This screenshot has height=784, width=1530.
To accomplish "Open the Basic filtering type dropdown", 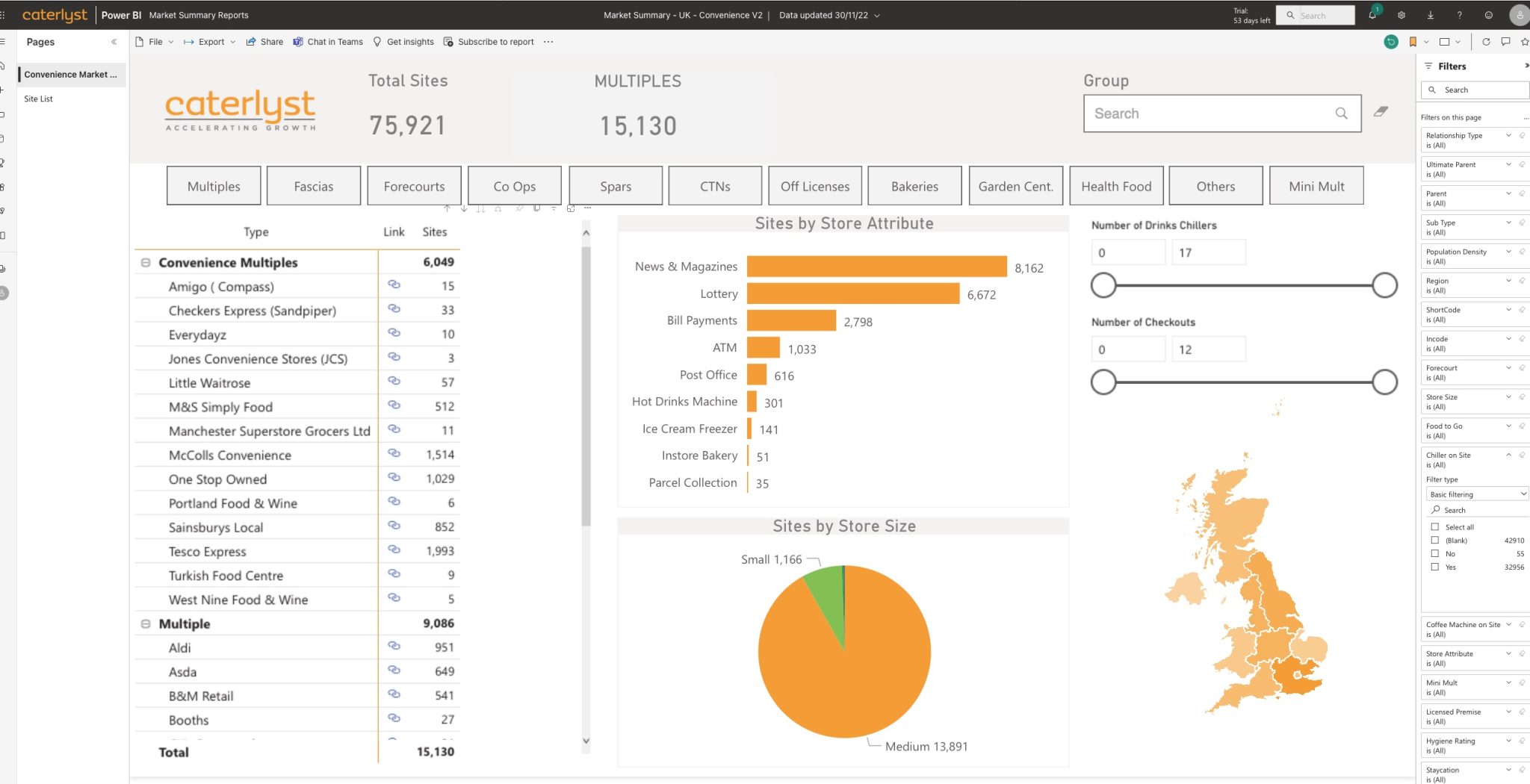I will pyautogui.click(x=1476, y=494).
